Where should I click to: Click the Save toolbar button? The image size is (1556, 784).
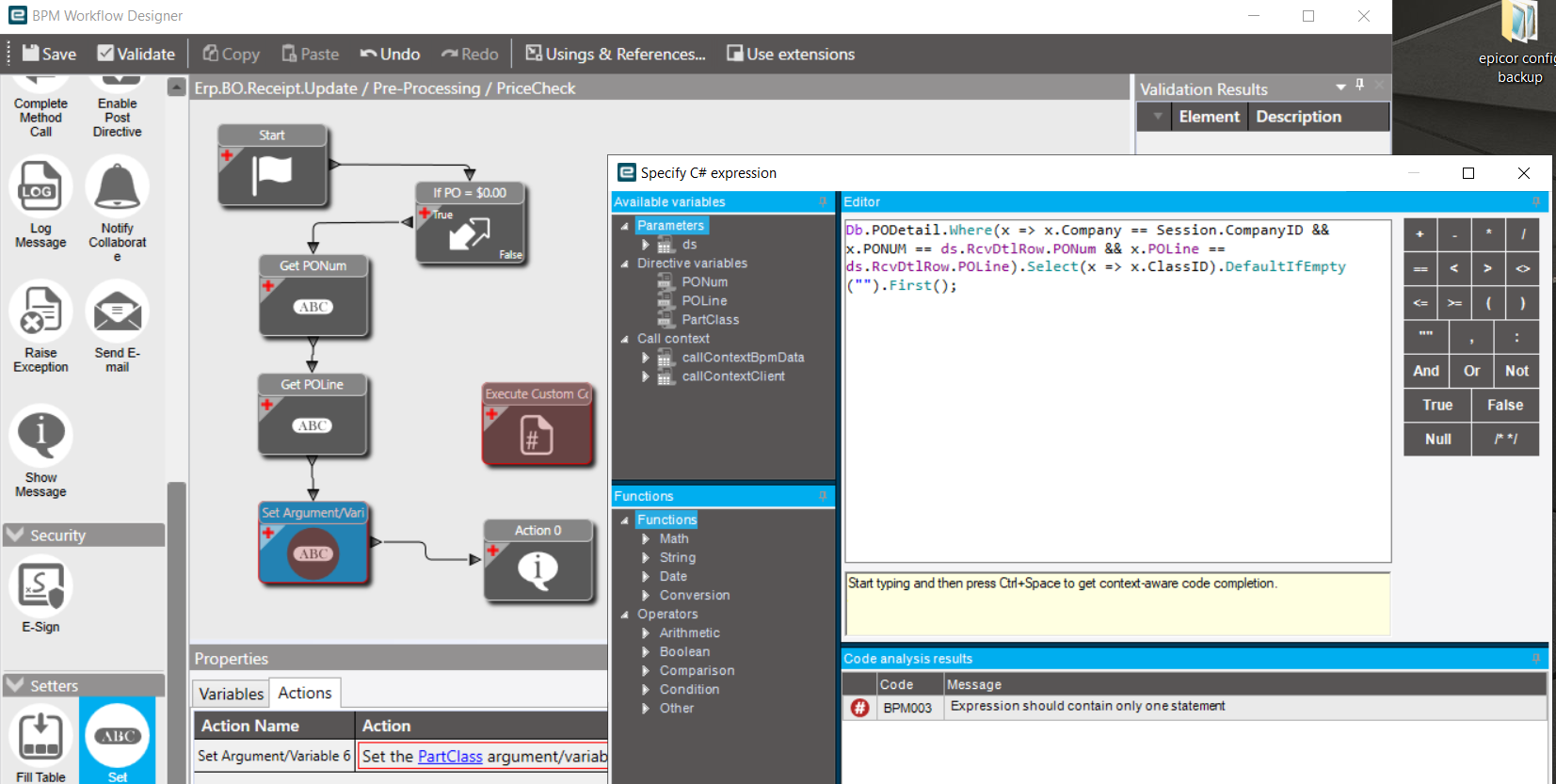click(x=49, y=54)
